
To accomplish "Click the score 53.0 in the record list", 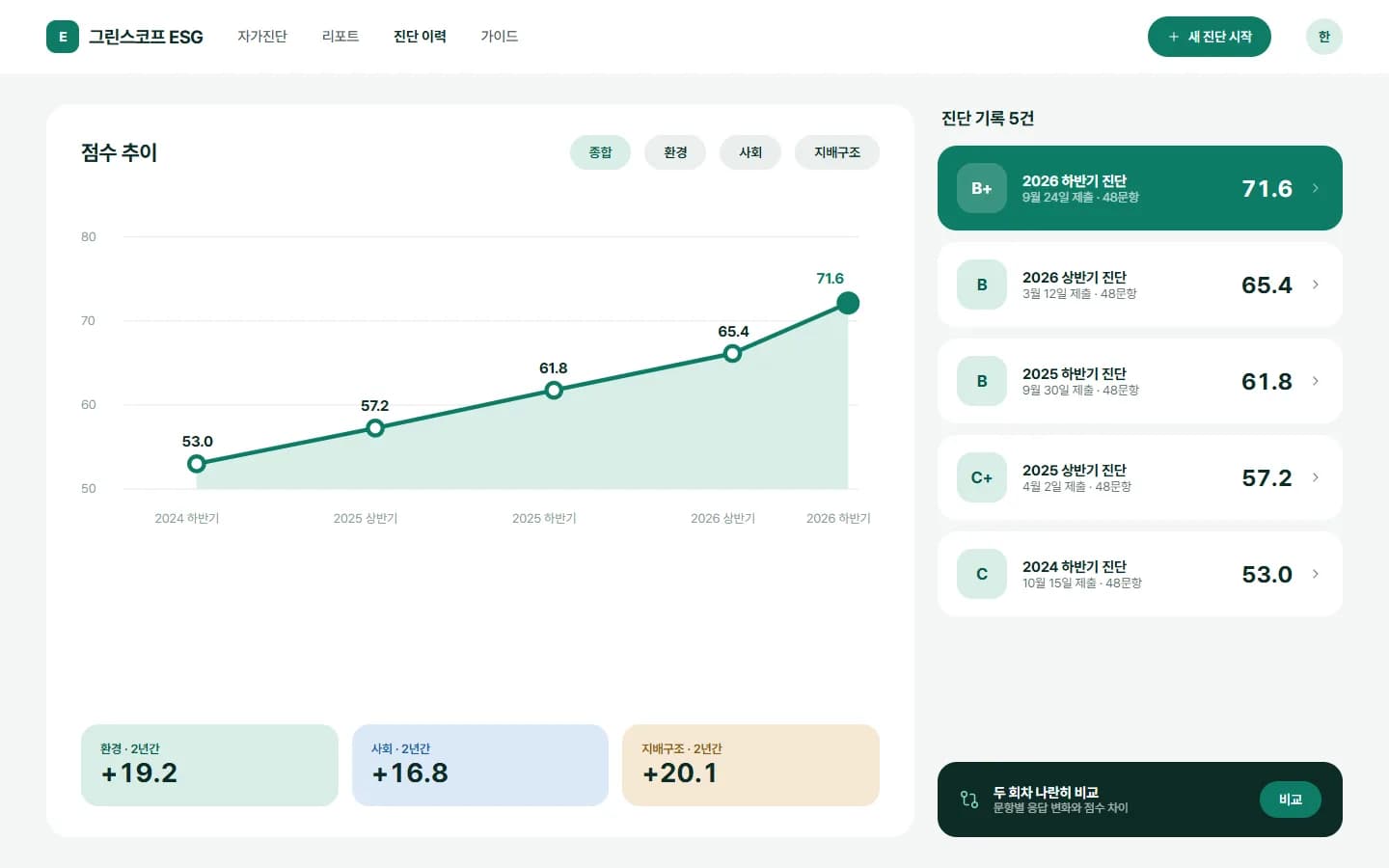I will point(1266,574).
